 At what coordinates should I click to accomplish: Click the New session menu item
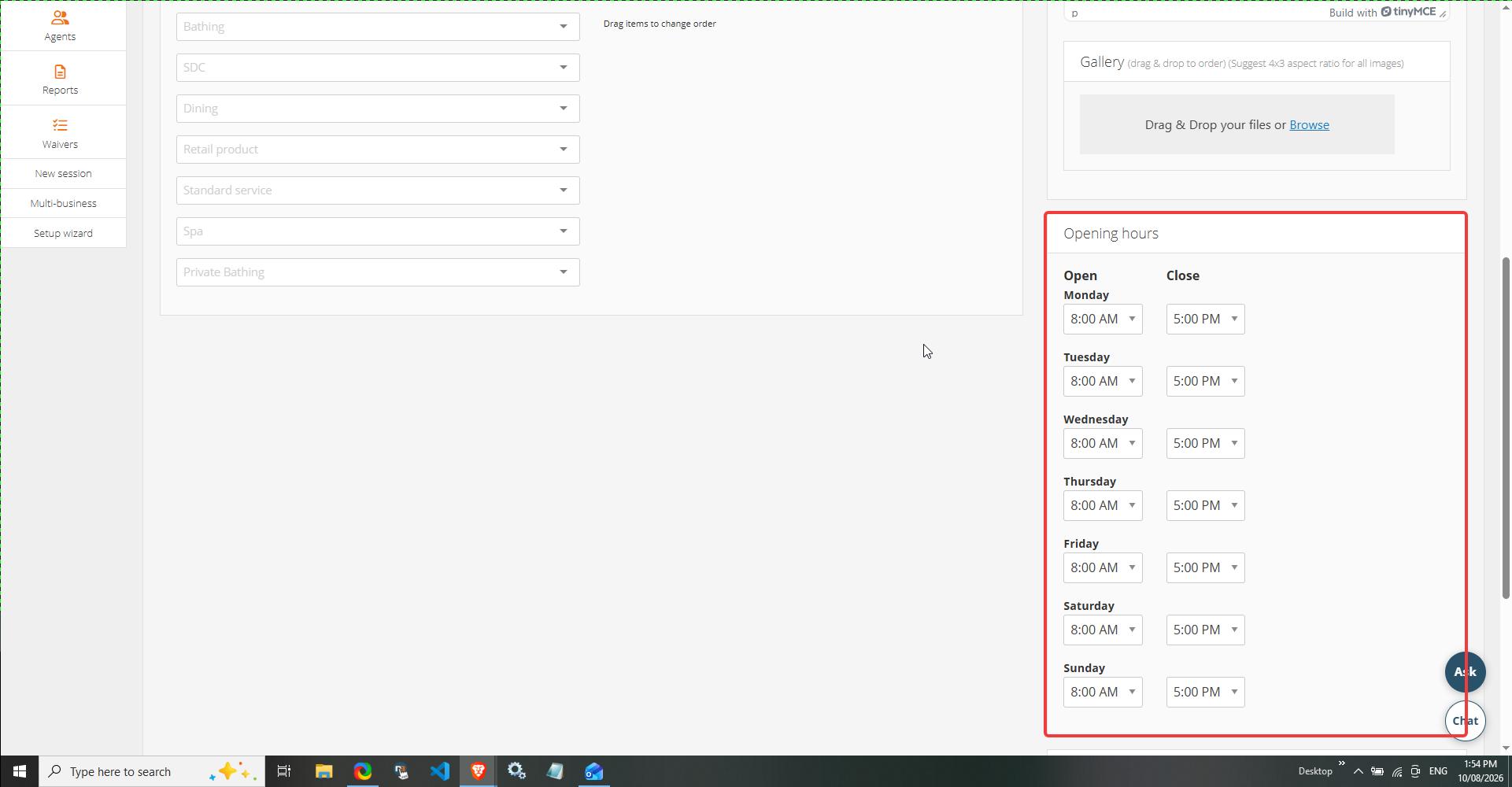point(63,174)
